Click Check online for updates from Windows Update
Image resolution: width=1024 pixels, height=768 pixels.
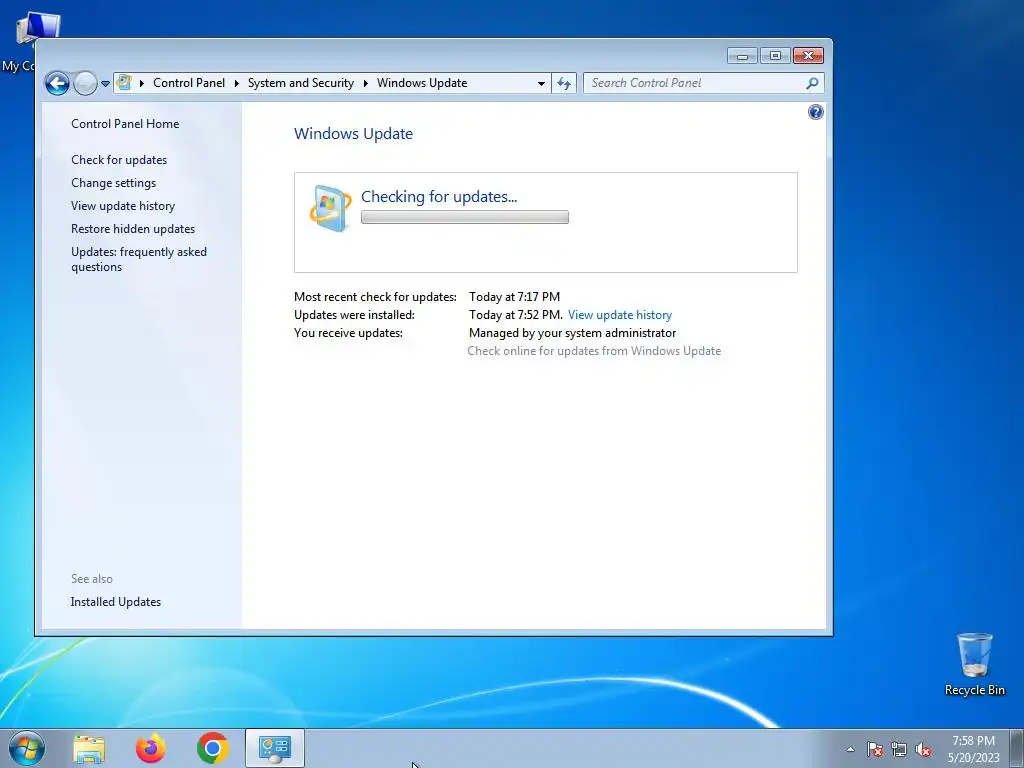(x=594, y=351)
